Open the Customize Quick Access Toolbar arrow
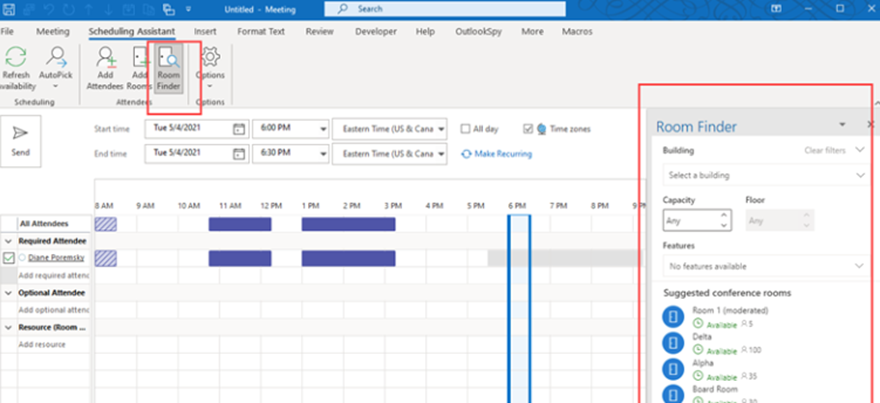880x403 pixels. tap(188, 9)
